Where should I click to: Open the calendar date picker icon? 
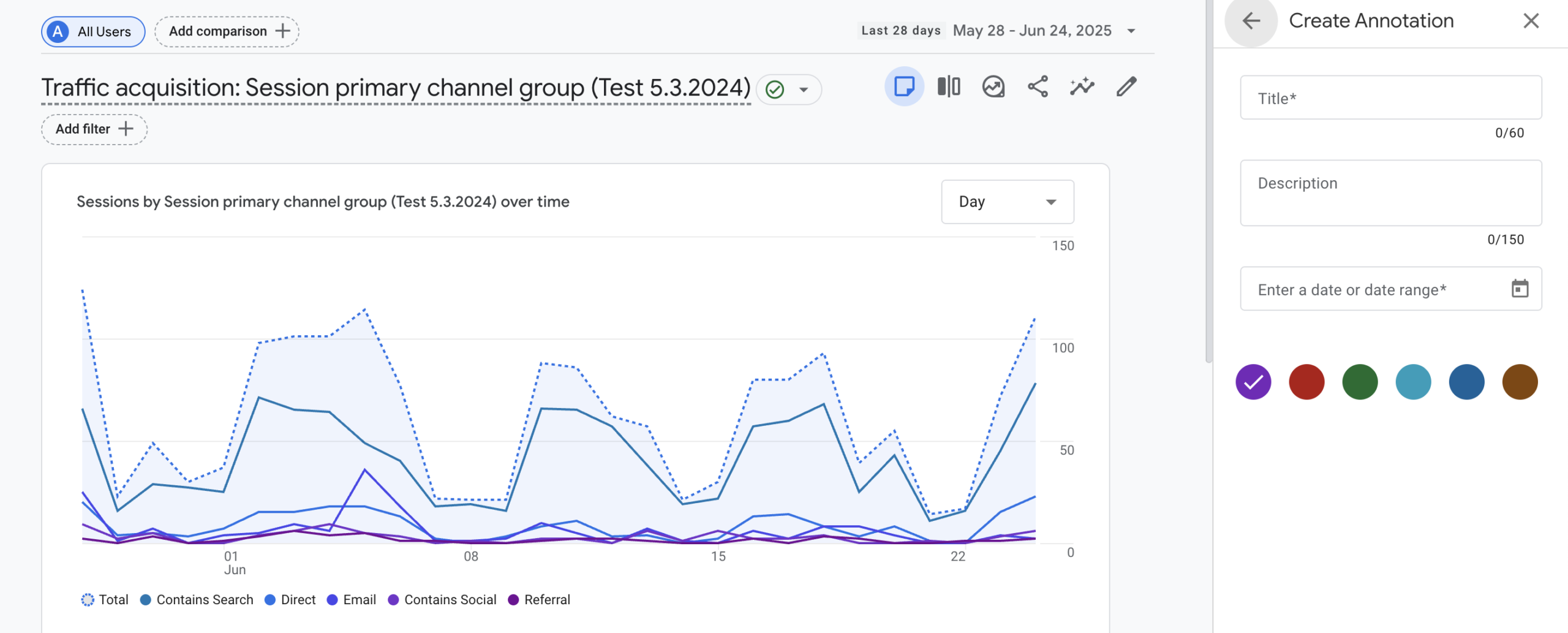point(1520,289)
